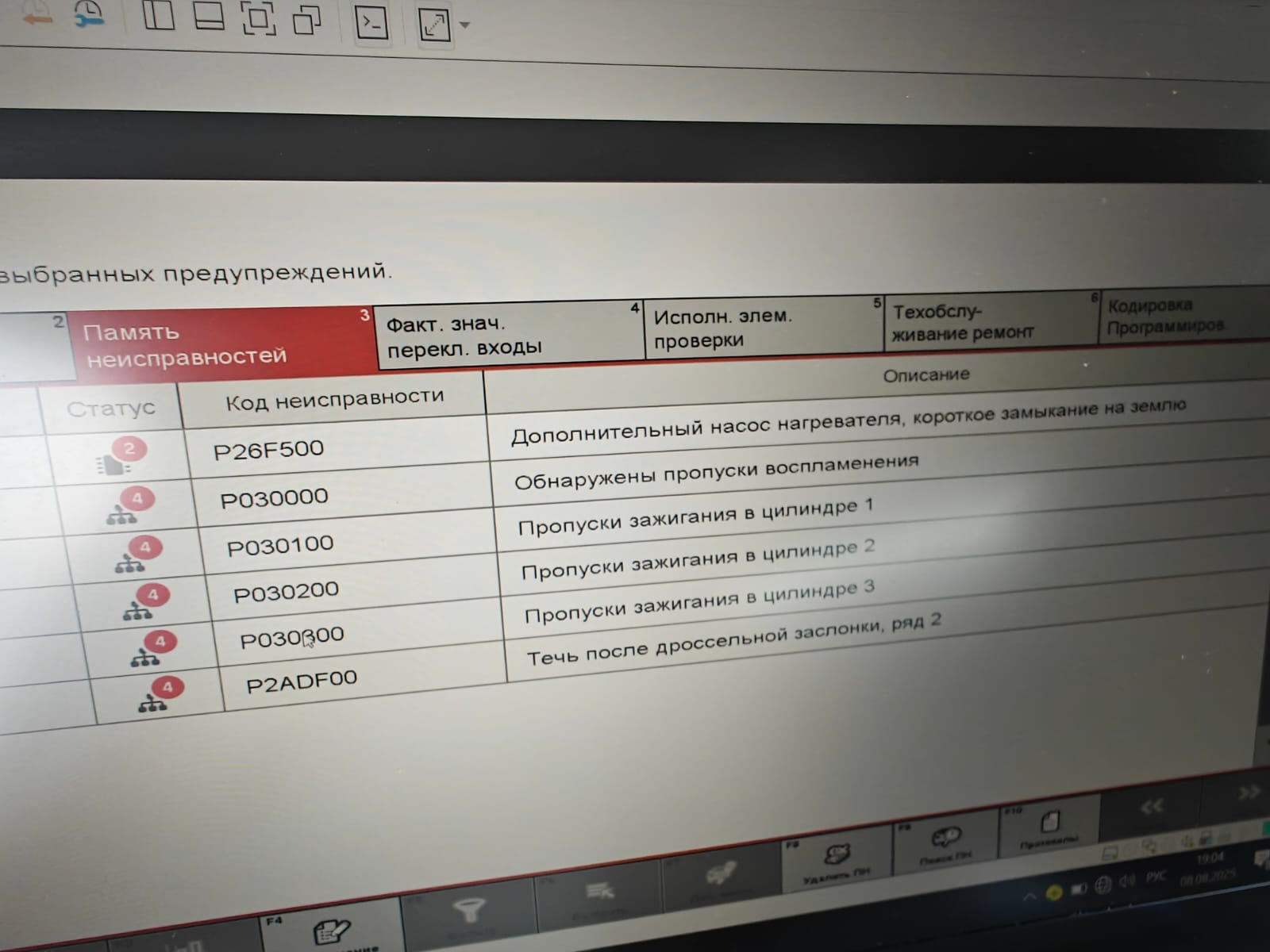The width and height of the screenshot is (1270, 952).
Task: Open the Факт. знач. перекл. входы tab
Action: coord(508,334)
